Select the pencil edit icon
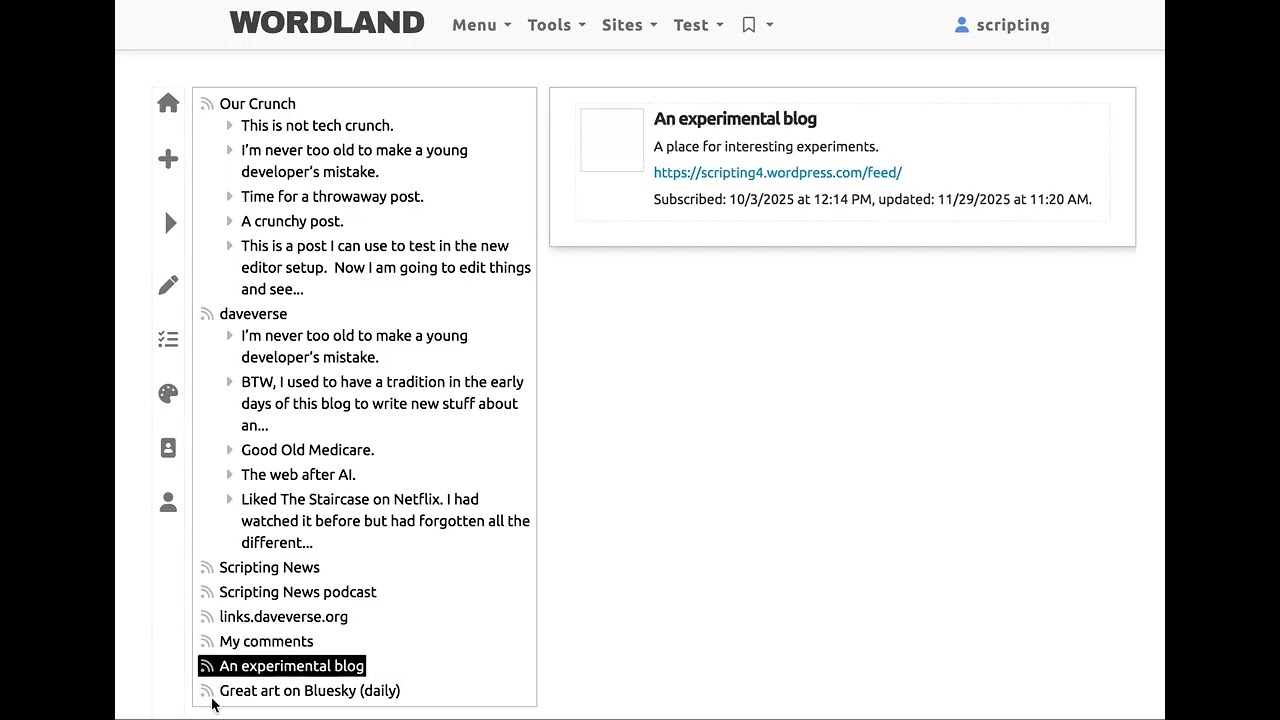The width and height of the screenshot is (1280, 720). click(168, 285)
